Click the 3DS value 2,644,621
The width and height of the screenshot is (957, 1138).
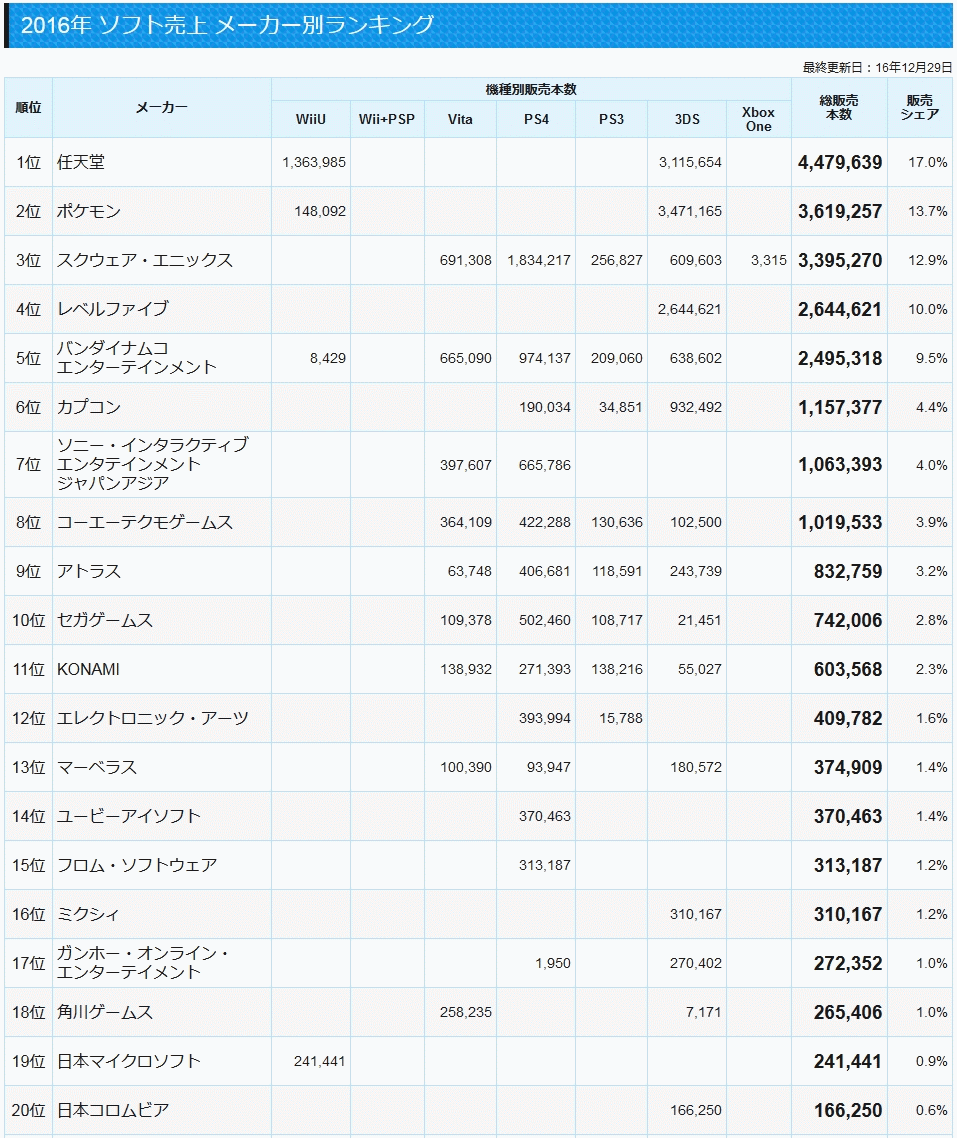(689, 309)
